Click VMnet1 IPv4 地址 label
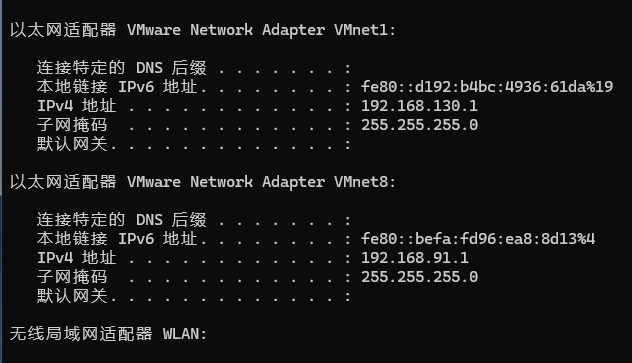 point(77,106)
